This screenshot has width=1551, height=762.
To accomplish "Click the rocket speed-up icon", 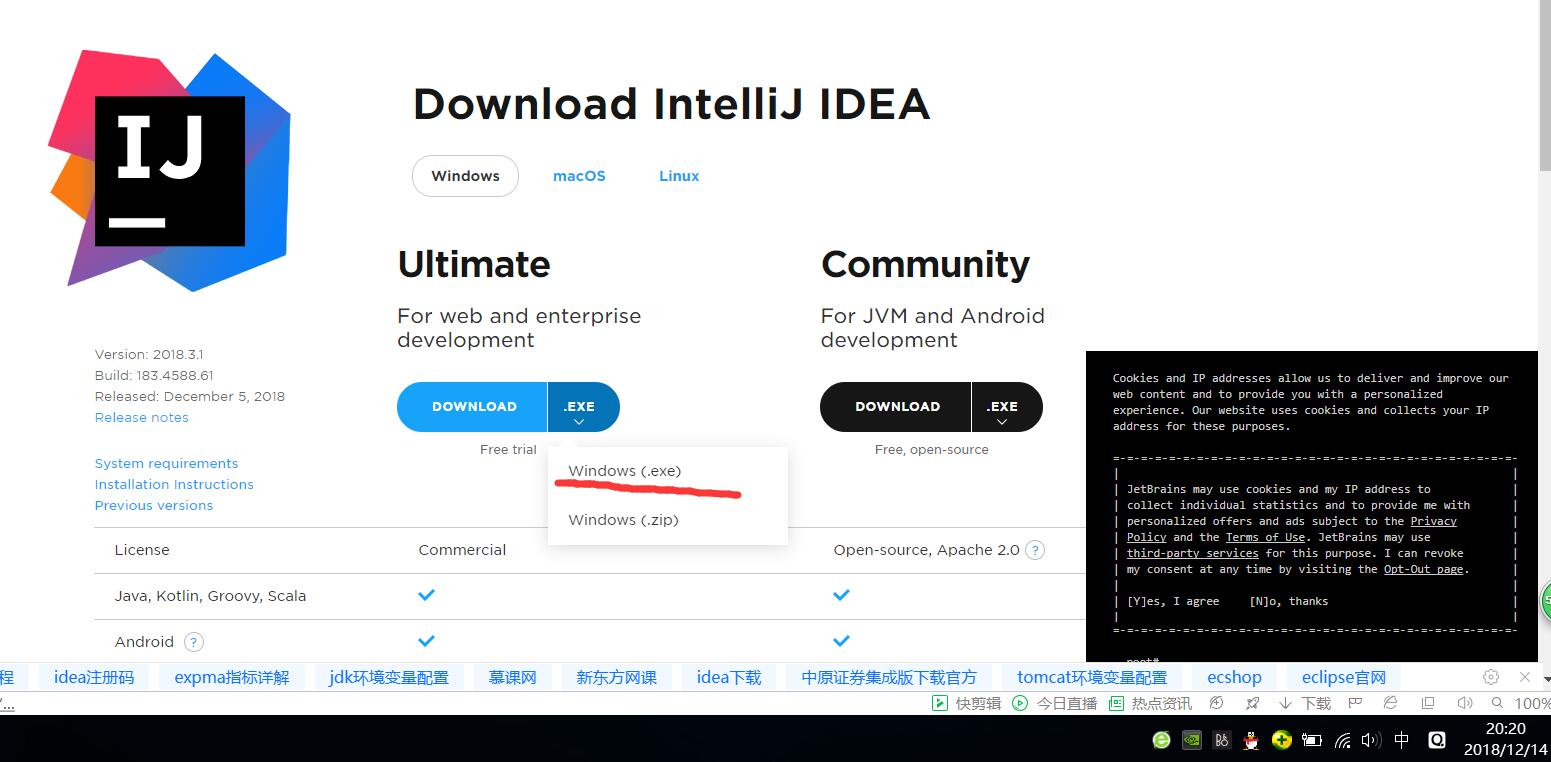I will click(1252, 703).
